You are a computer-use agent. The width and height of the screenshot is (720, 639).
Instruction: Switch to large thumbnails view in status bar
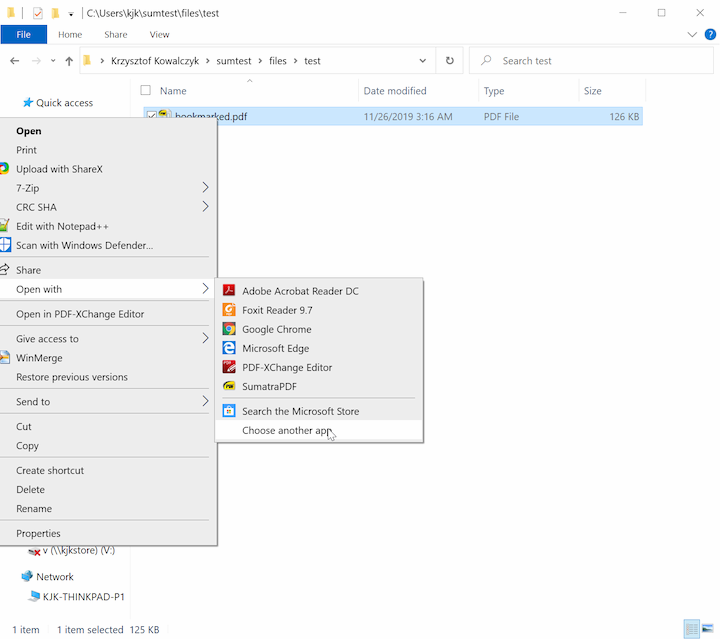point(707,629)
